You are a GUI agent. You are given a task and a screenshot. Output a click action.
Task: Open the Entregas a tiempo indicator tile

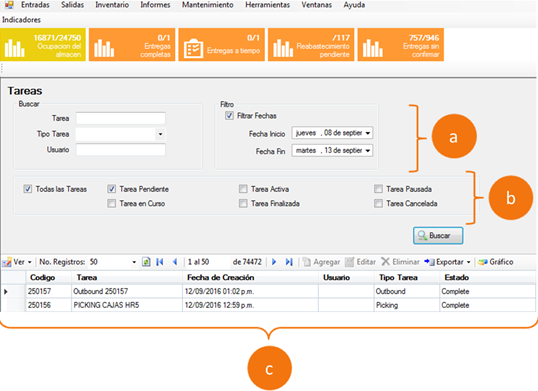click(222, 45)
